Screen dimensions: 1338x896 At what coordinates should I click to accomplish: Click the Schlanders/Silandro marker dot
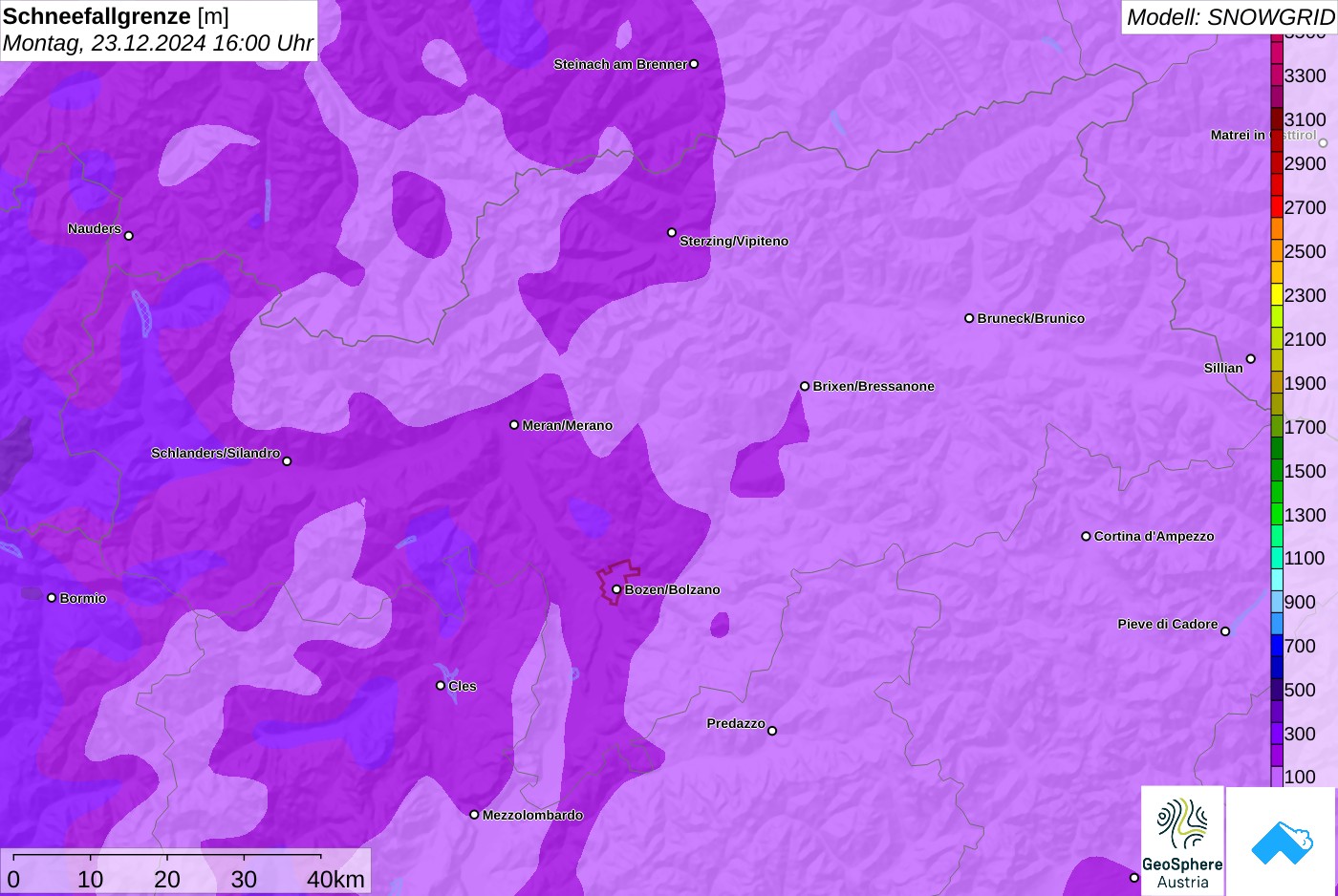(x=287, y=461)
